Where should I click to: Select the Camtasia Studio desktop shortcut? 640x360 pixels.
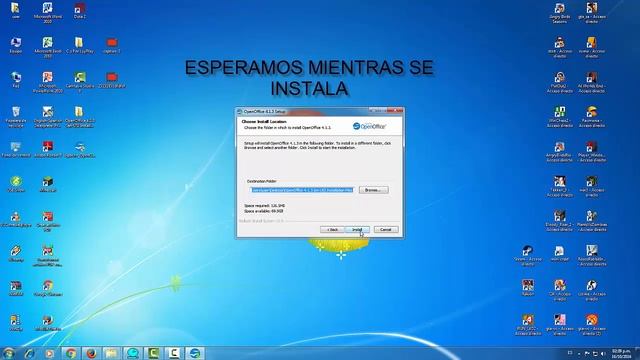(x=80, y=82)
